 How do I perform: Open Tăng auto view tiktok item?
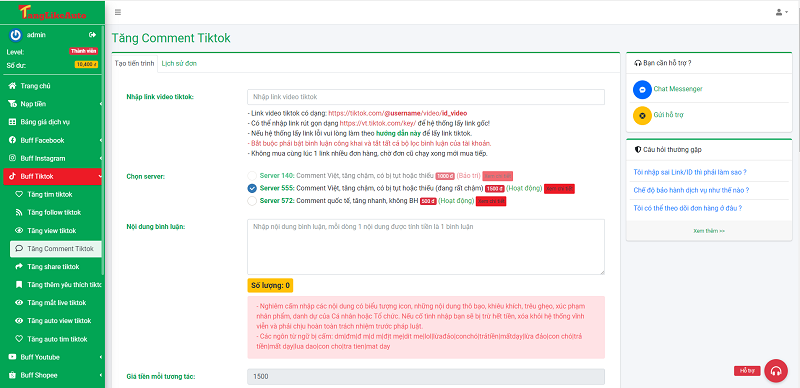56,321
